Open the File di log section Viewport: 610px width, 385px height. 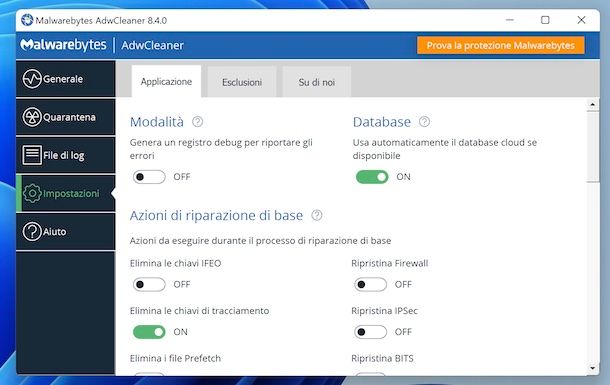[65, 155]
